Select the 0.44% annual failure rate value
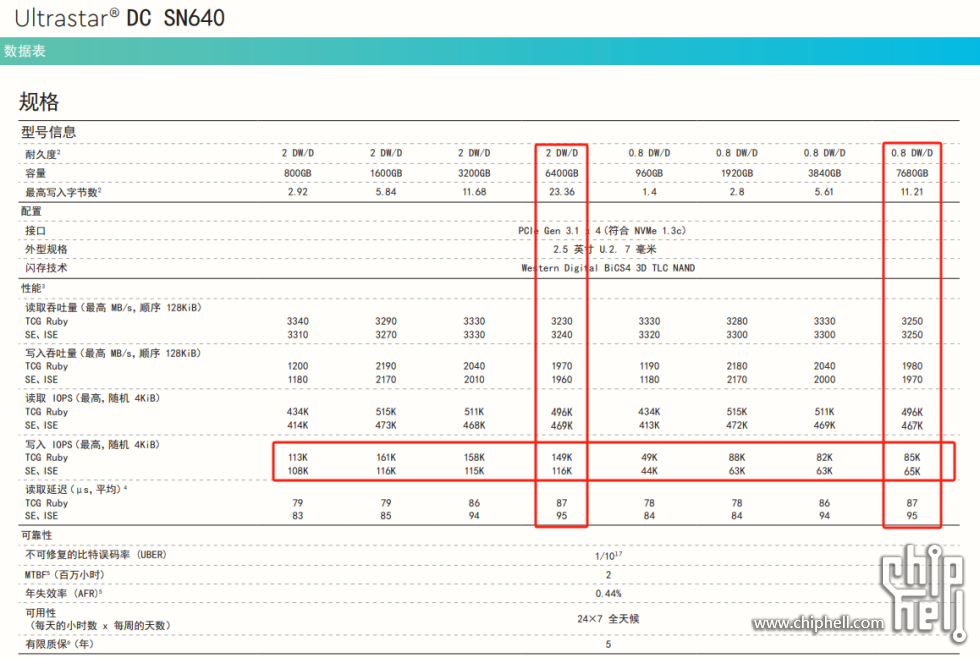Viewport: 980px width, 658px height. click(608, 594)
